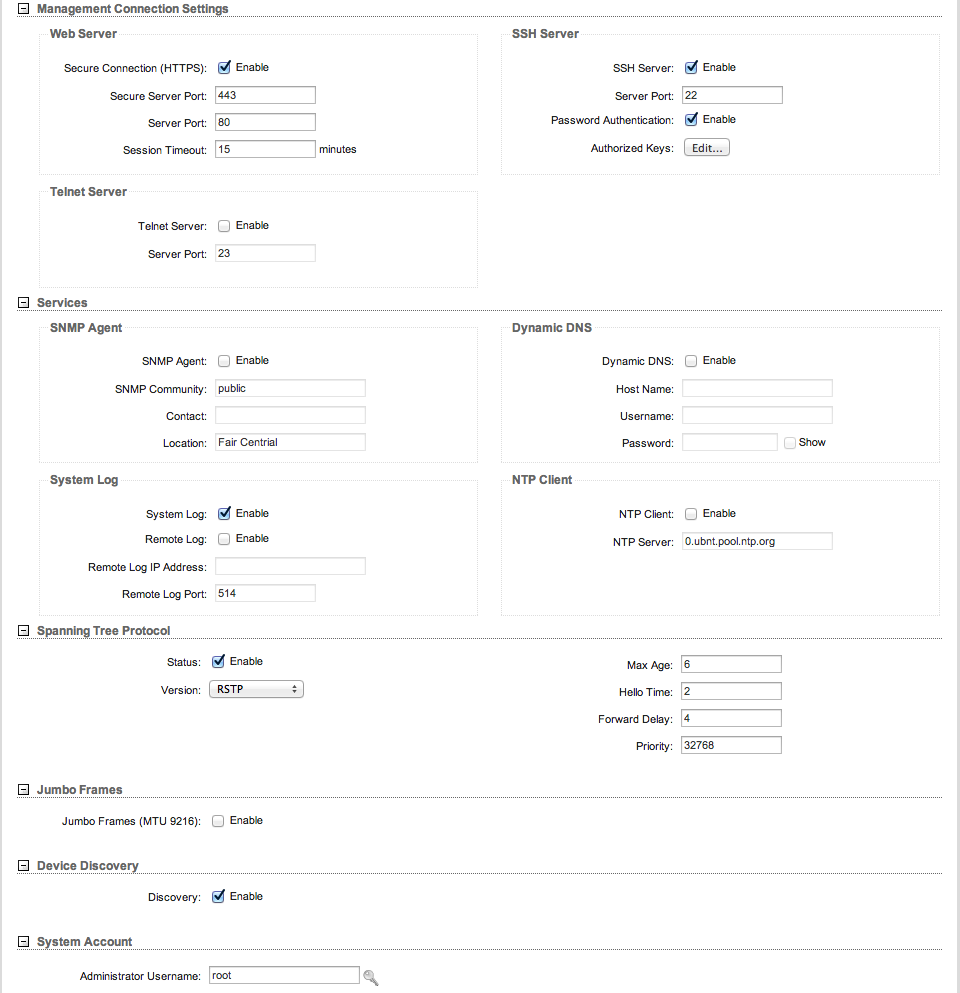This screenshot has width=960, height=993.
Task: Collapse the Services section
Action: point(23,303)
